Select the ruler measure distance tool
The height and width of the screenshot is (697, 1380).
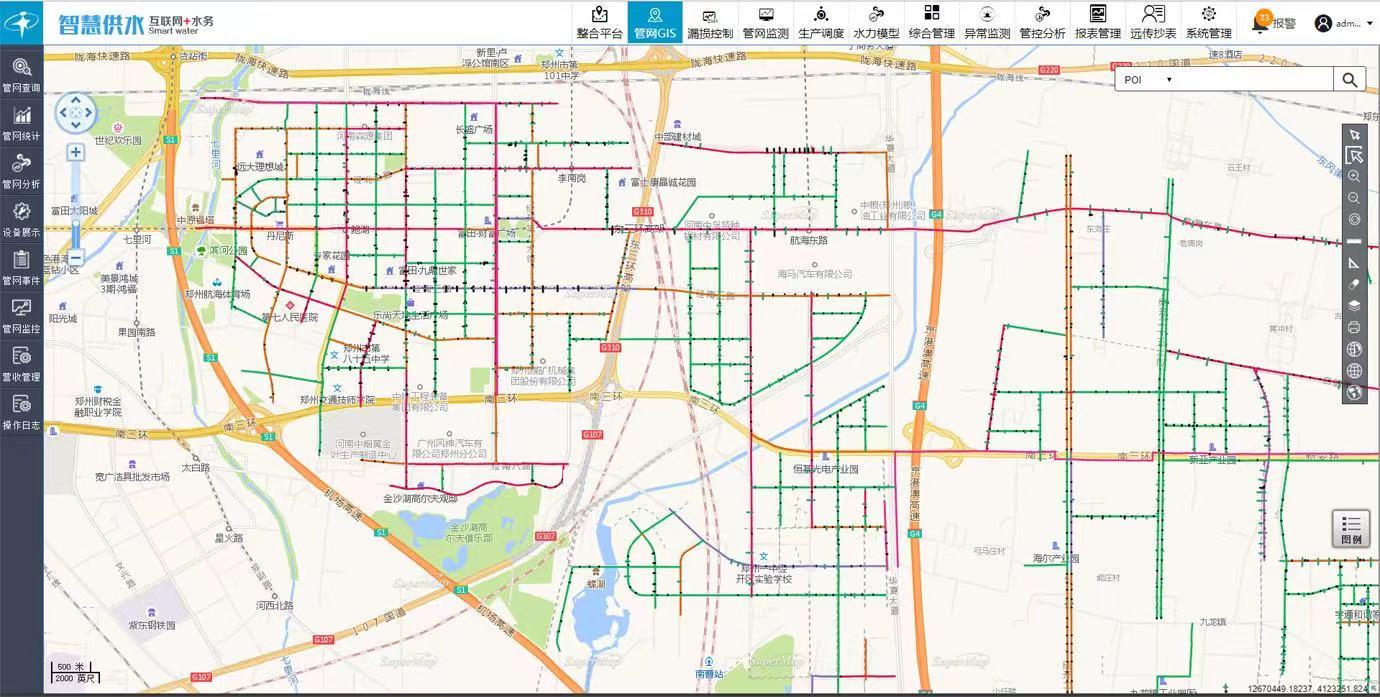tap(1354, 242)
